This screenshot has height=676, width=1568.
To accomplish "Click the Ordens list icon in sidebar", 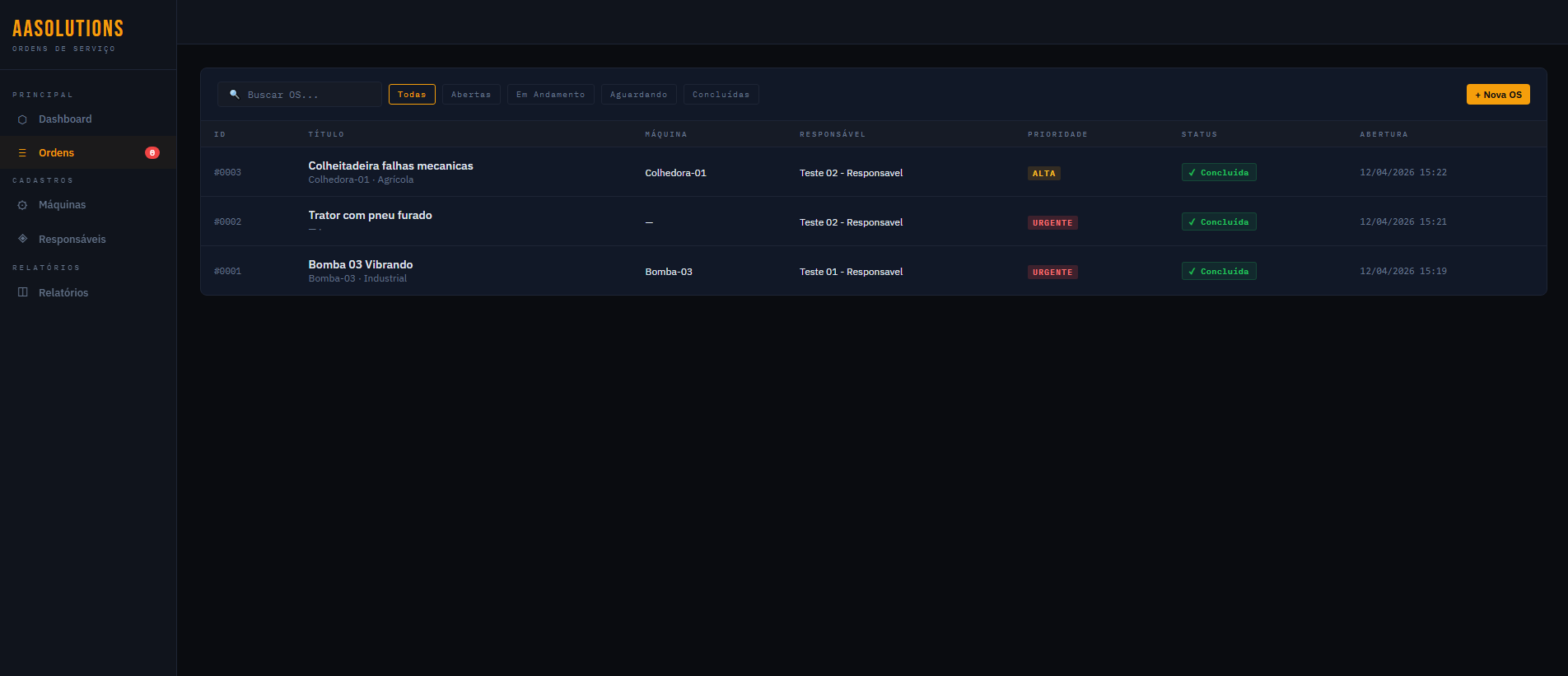I will click(22, 153).
